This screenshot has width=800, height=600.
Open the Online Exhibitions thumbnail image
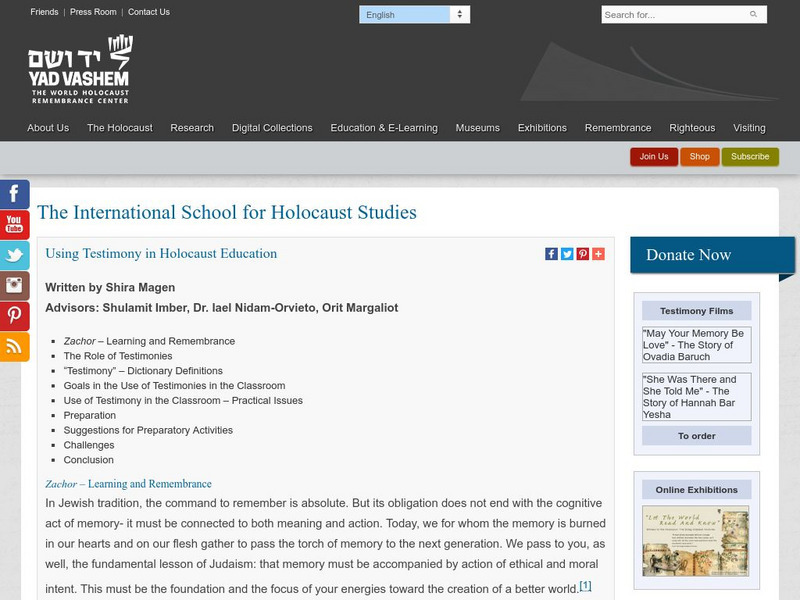tap(695, 541)
